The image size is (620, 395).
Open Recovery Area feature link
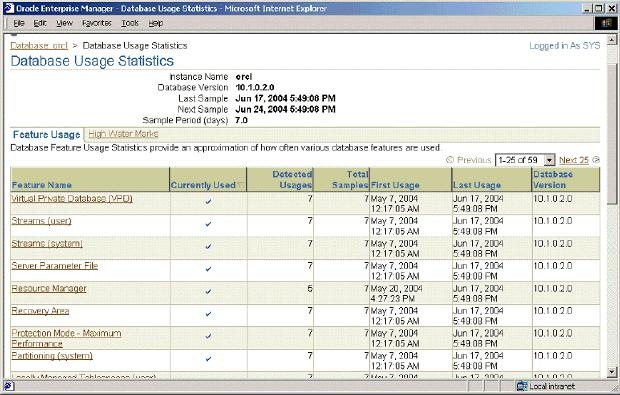tap(40, 311)
